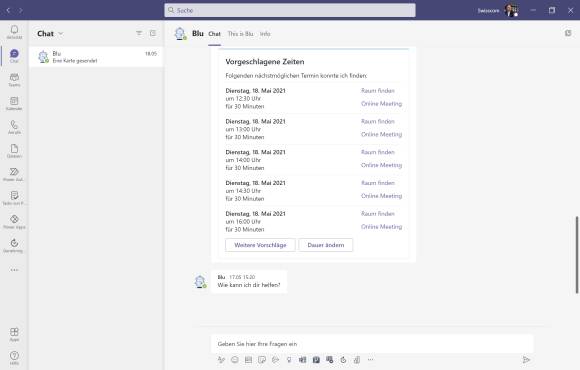Open the Hilfe help icon
This screenshot has width=580, height=370.
pyautogui.click(x=14, y=358)
